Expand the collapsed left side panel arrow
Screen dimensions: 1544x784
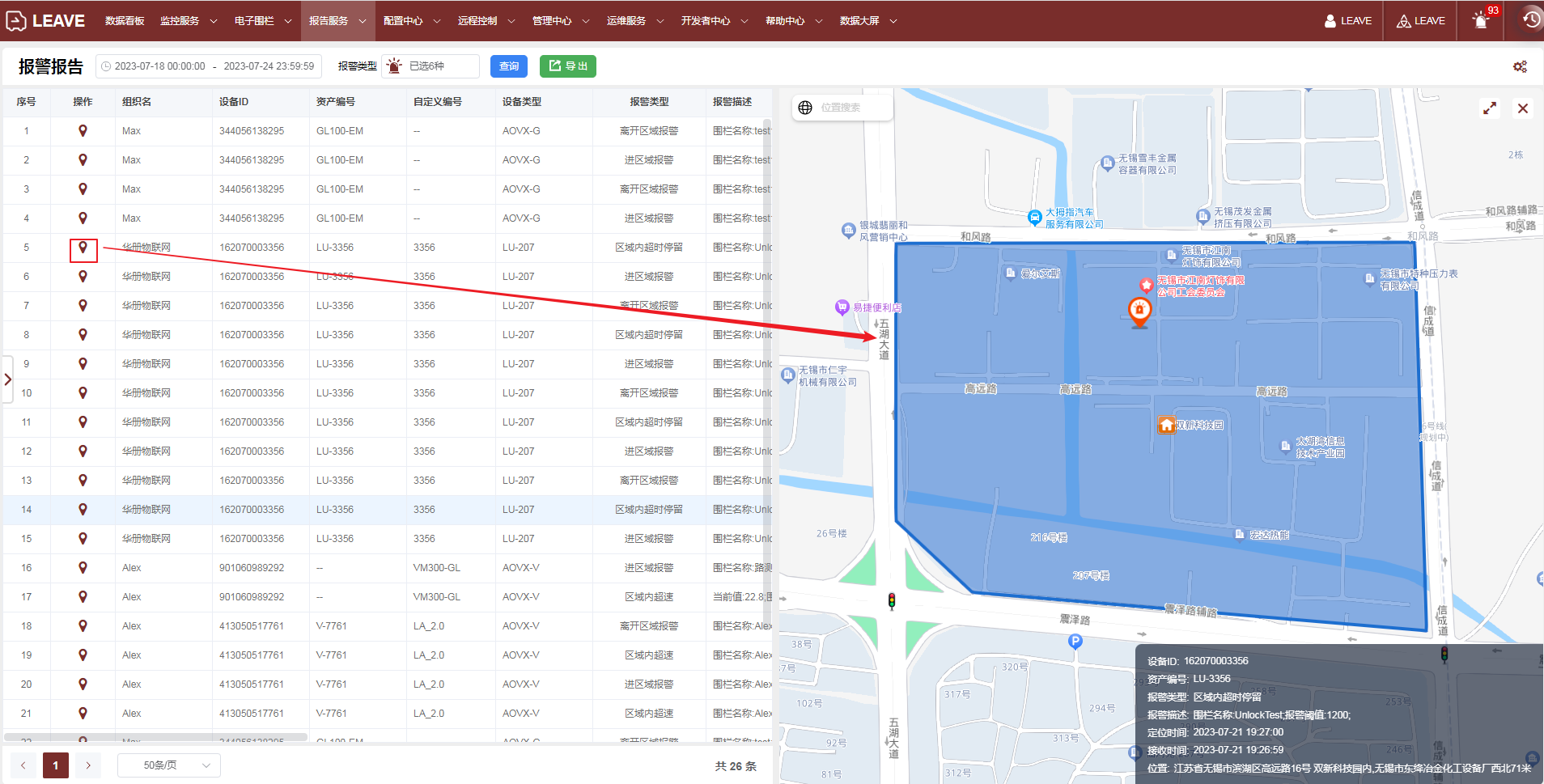[x=8, y=379]
